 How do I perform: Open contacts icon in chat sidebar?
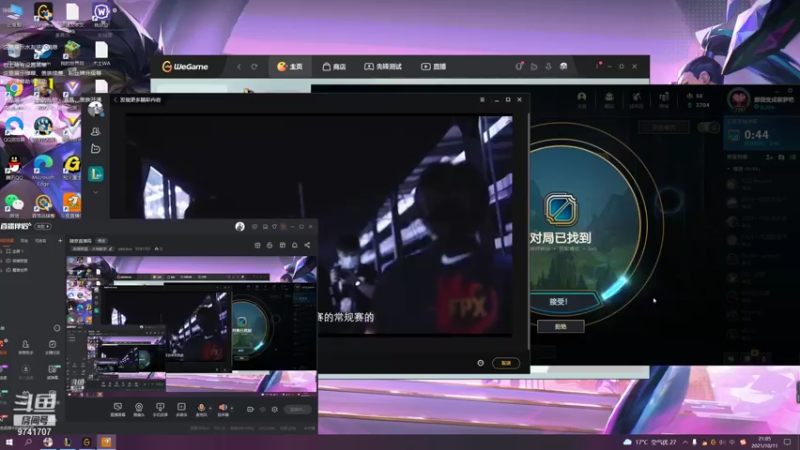tap(95, 132)
